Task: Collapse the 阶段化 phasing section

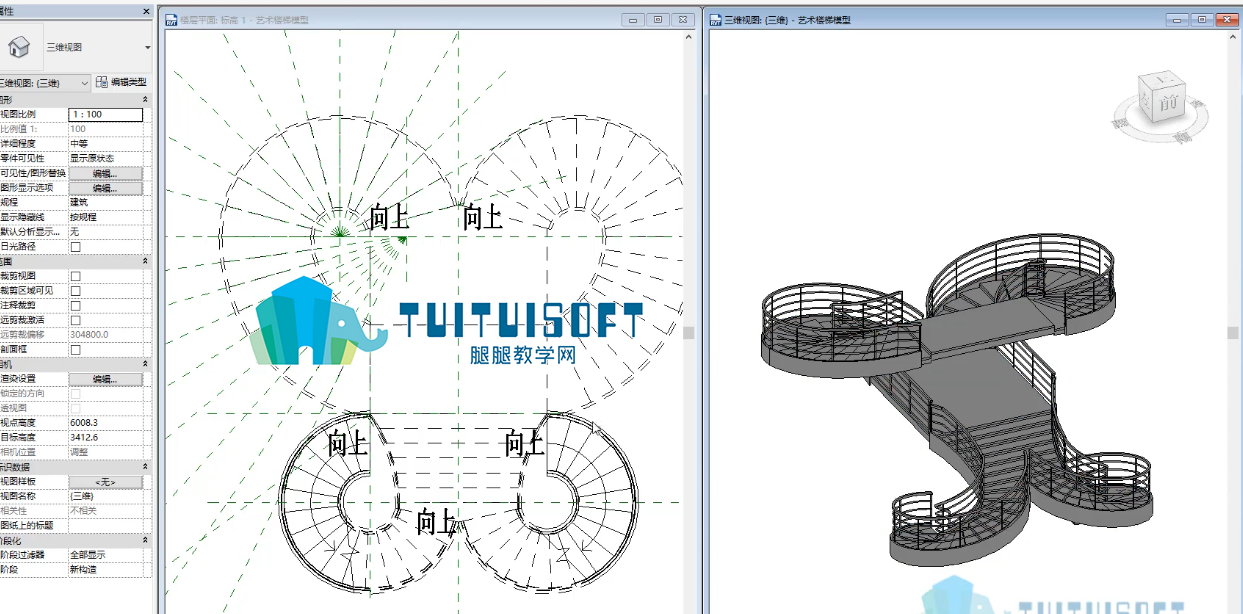Action: 146,540
